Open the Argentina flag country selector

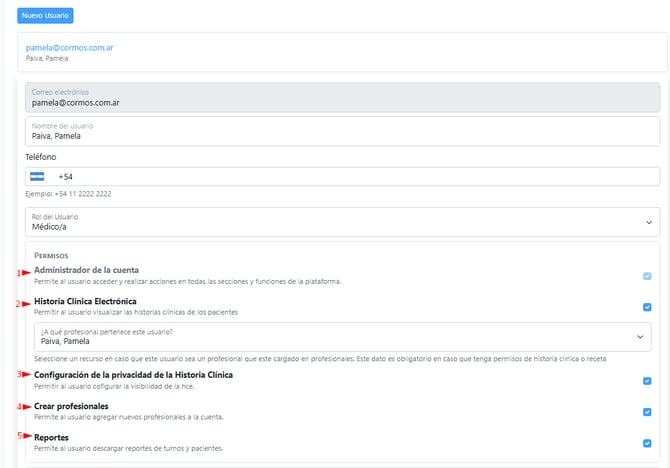click(37, 177)
